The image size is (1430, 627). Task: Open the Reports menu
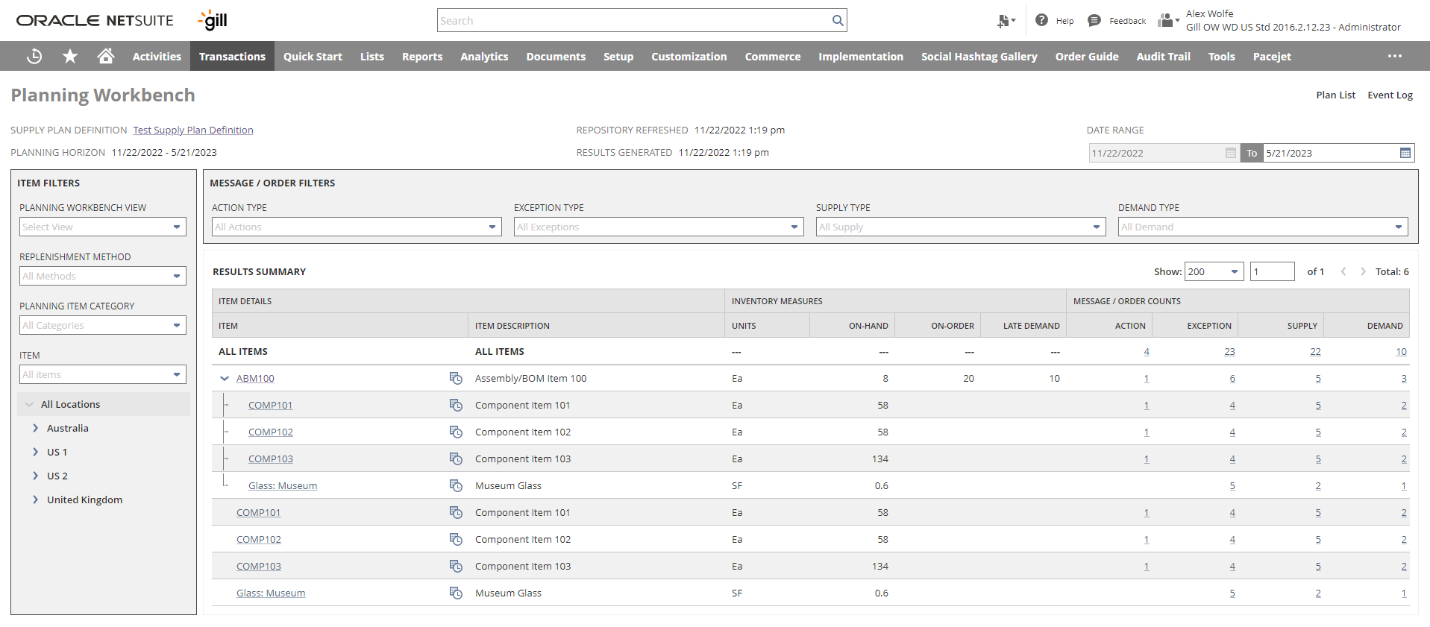pyautogui.click(x=422, y=56)
